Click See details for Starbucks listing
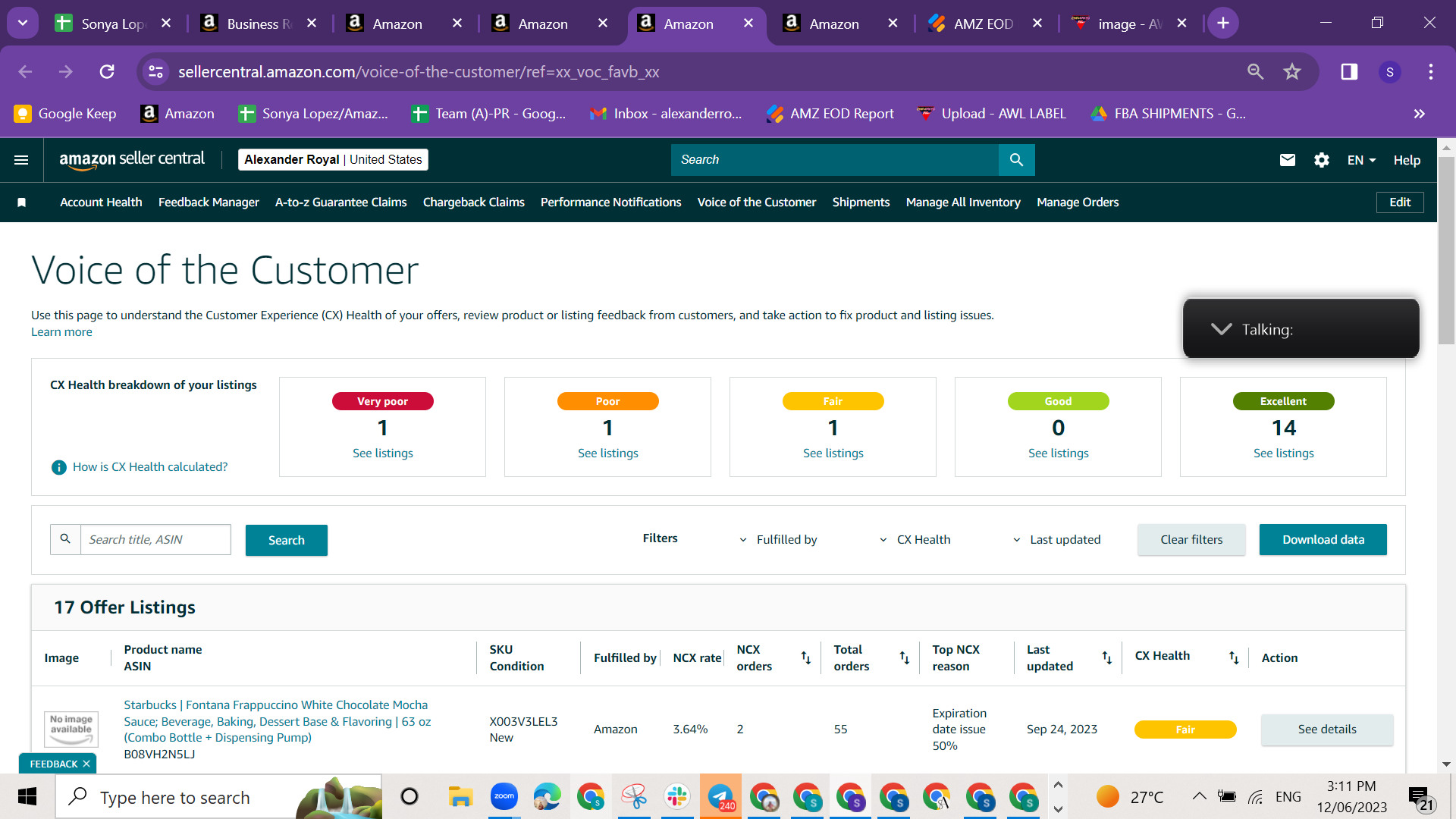This screenshot has width=1456, height=819. pyautogui.click(x=1327, y=730)
